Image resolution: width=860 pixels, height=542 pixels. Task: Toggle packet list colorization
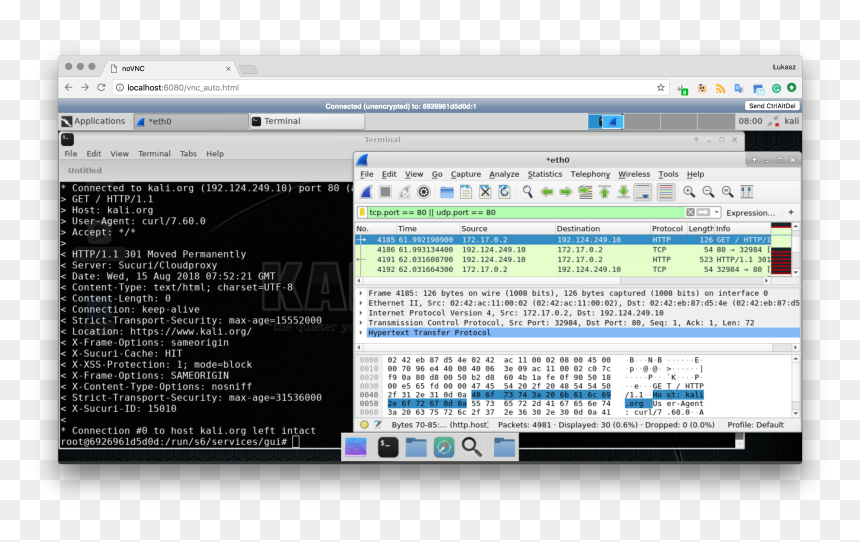point(665,192)
